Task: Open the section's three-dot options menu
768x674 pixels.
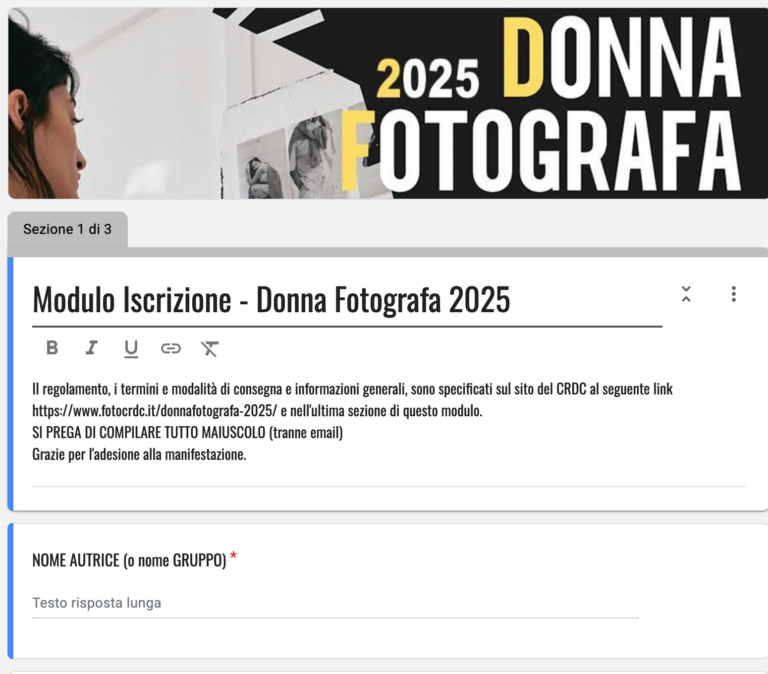Action: click(733, 294)
